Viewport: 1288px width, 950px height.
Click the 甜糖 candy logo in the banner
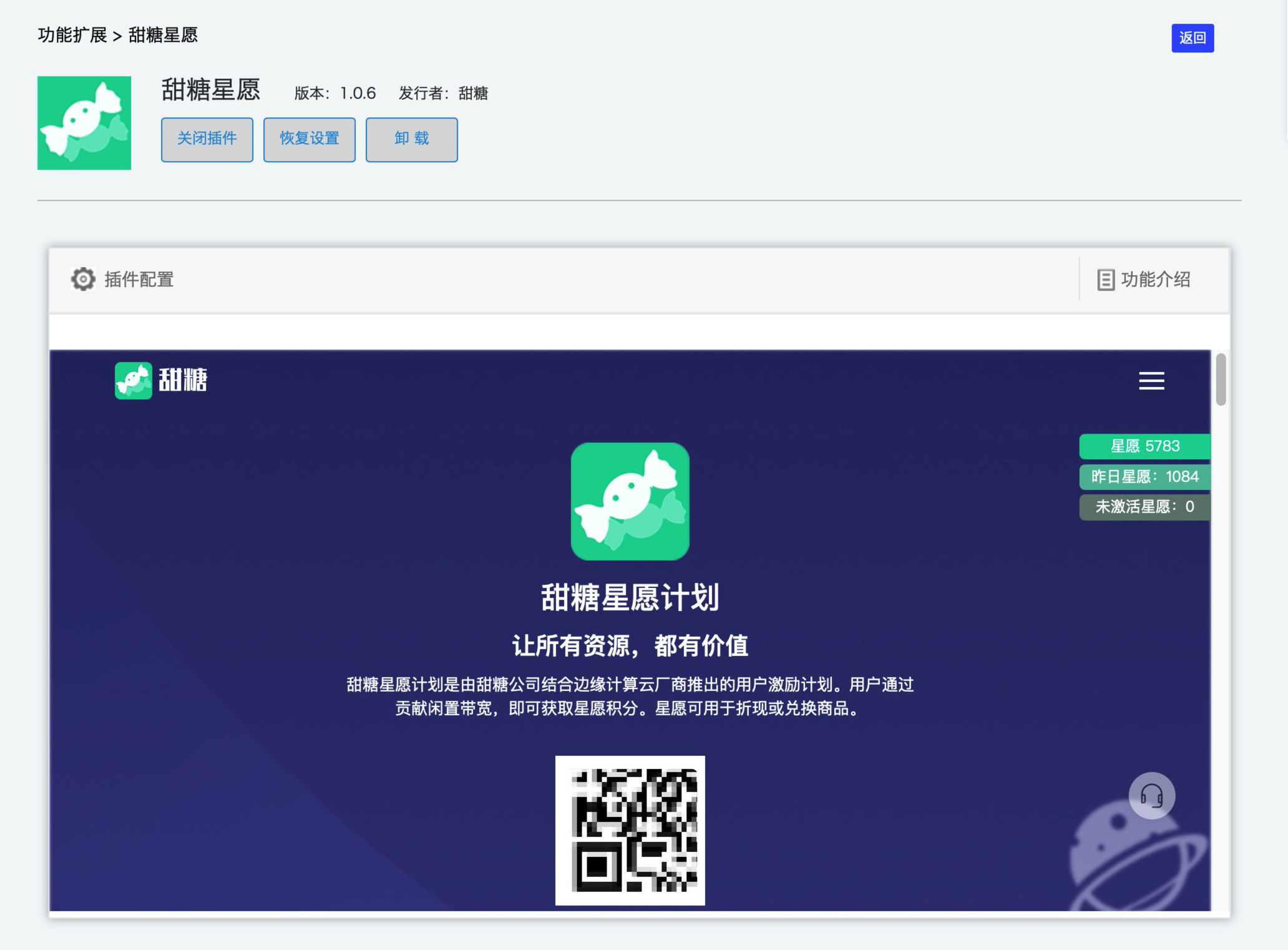coord(134,379)
